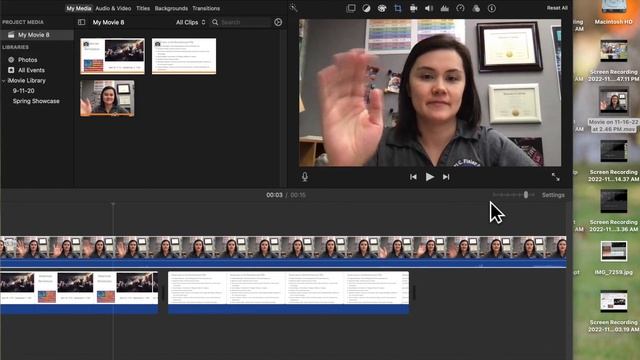Open the stabilization camera icon

[413, 8]
